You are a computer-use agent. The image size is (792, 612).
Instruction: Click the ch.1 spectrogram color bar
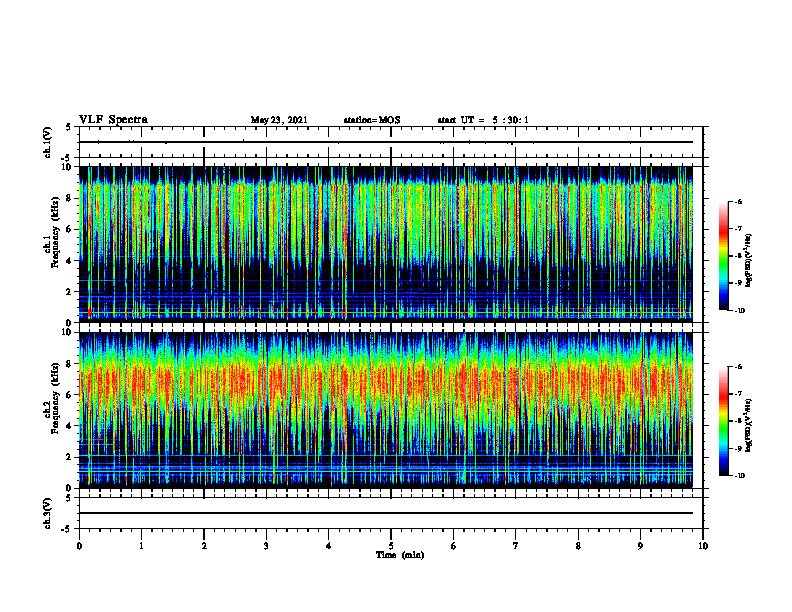coord(724,256)
